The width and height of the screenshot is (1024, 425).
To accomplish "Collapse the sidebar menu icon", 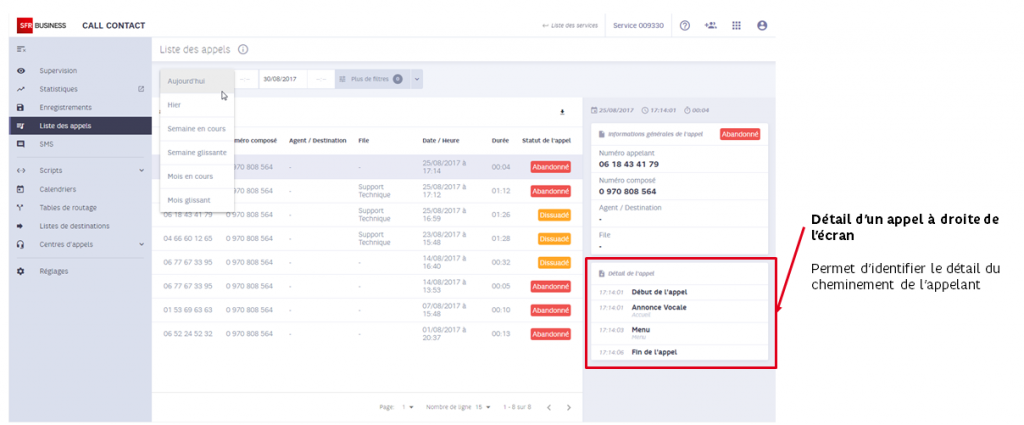I will pos(21,50).
